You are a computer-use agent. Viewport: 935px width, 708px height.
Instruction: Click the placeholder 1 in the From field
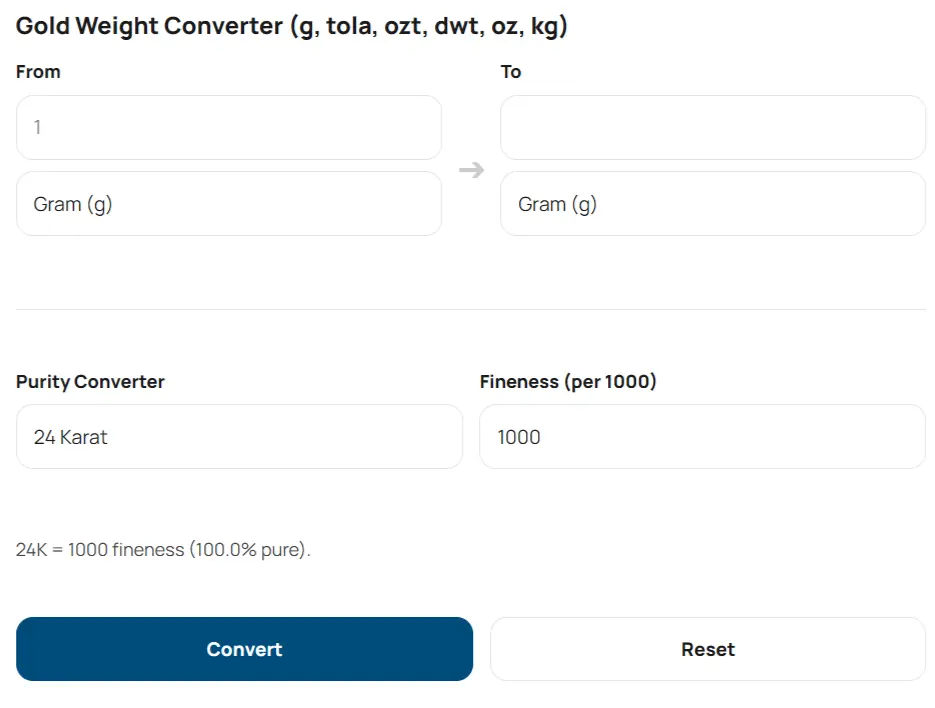tap(38, 127)
